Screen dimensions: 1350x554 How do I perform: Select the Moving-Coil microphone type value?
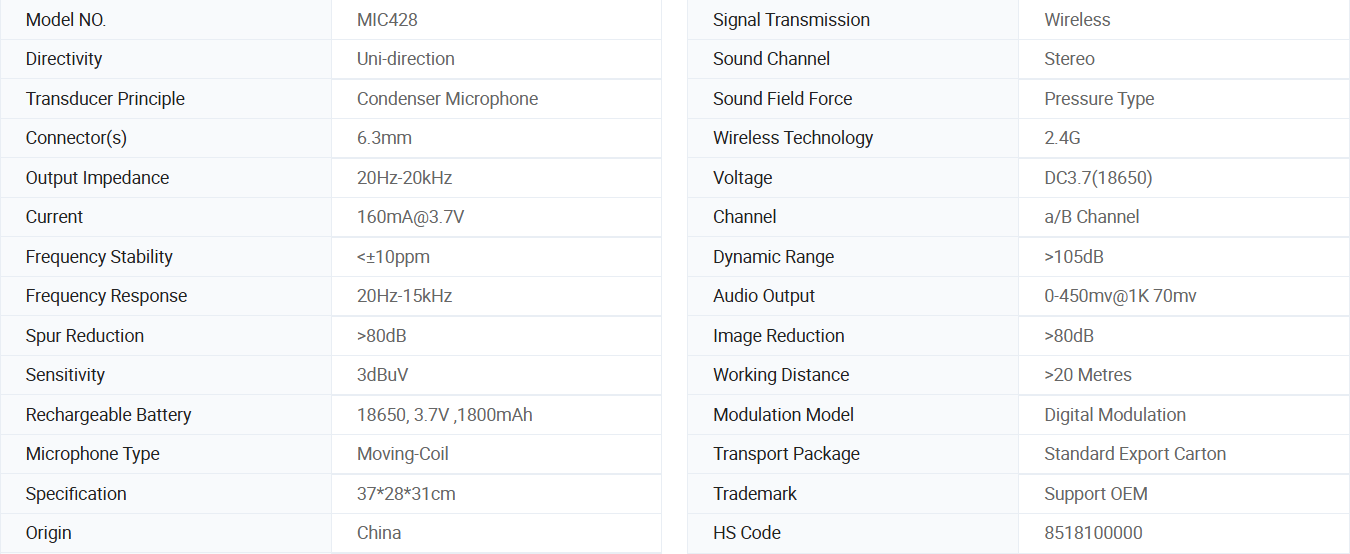click(402, 454)
